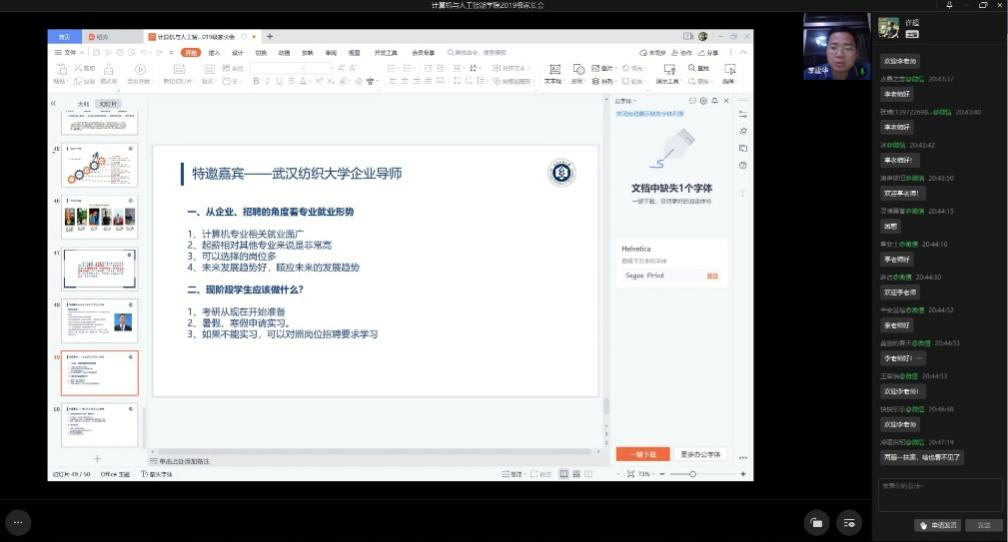Collapse the ribbon using the top-right chevron

coord(742,52)
